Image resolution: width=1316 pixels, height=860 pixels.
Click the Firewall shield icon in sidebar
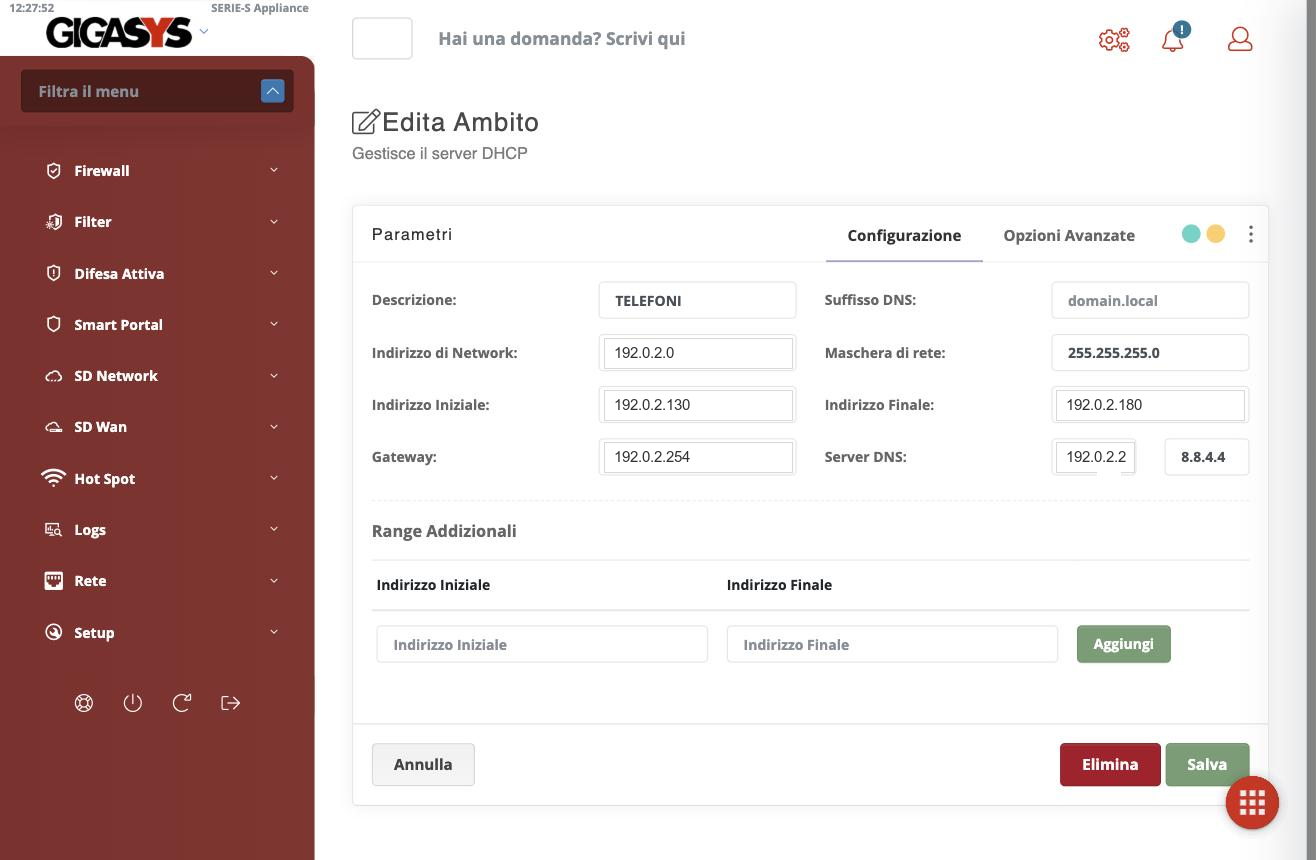[x=54, y=171]
